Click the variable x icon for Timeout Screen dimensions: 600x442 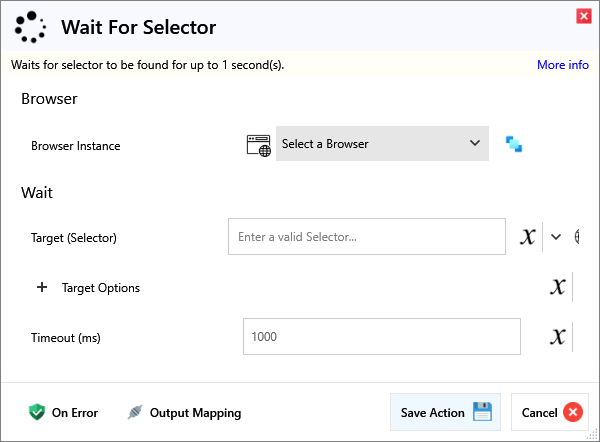558,337
